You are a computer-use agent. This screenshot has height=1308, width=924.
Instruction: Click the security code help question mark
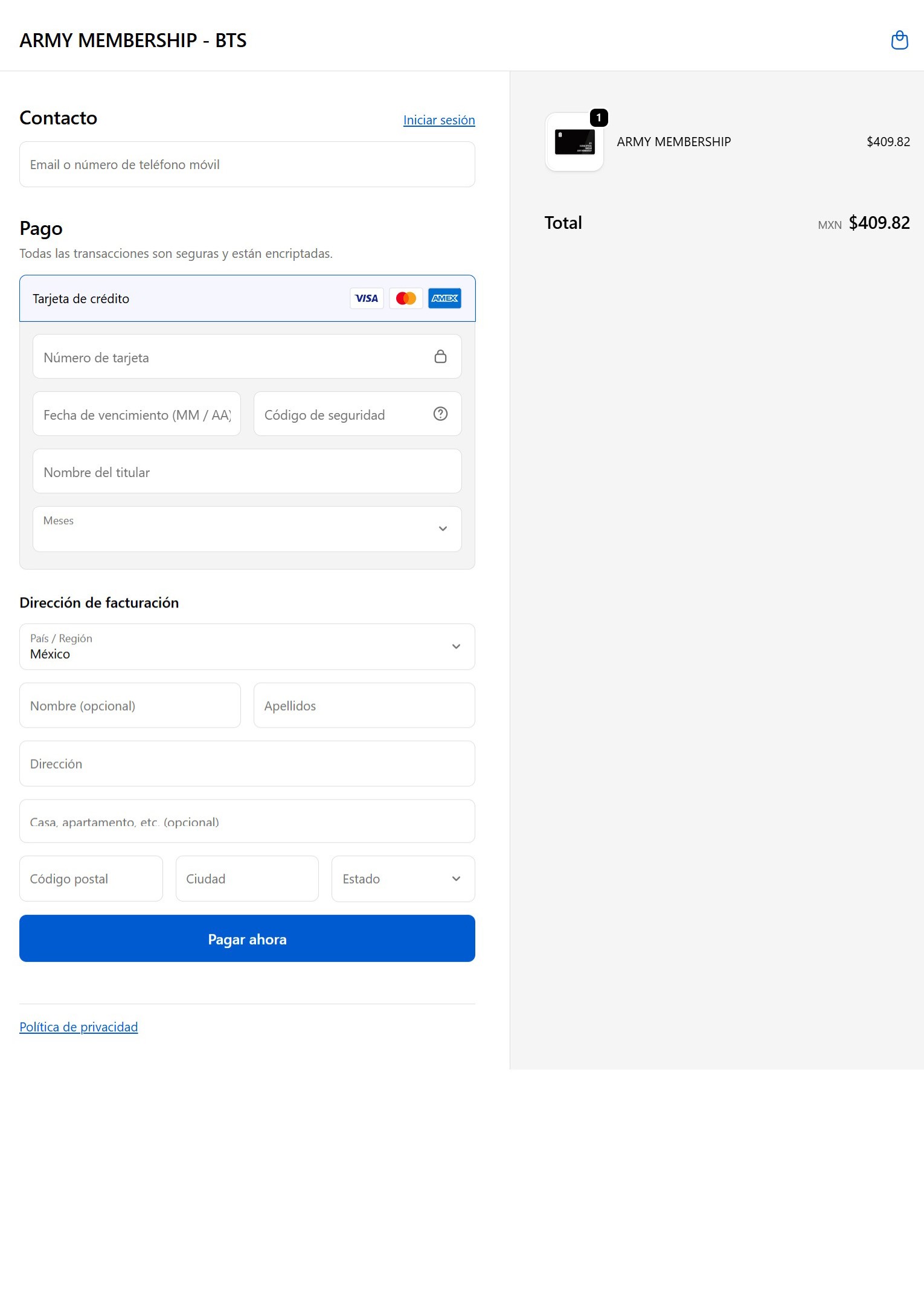coord(440,414)
